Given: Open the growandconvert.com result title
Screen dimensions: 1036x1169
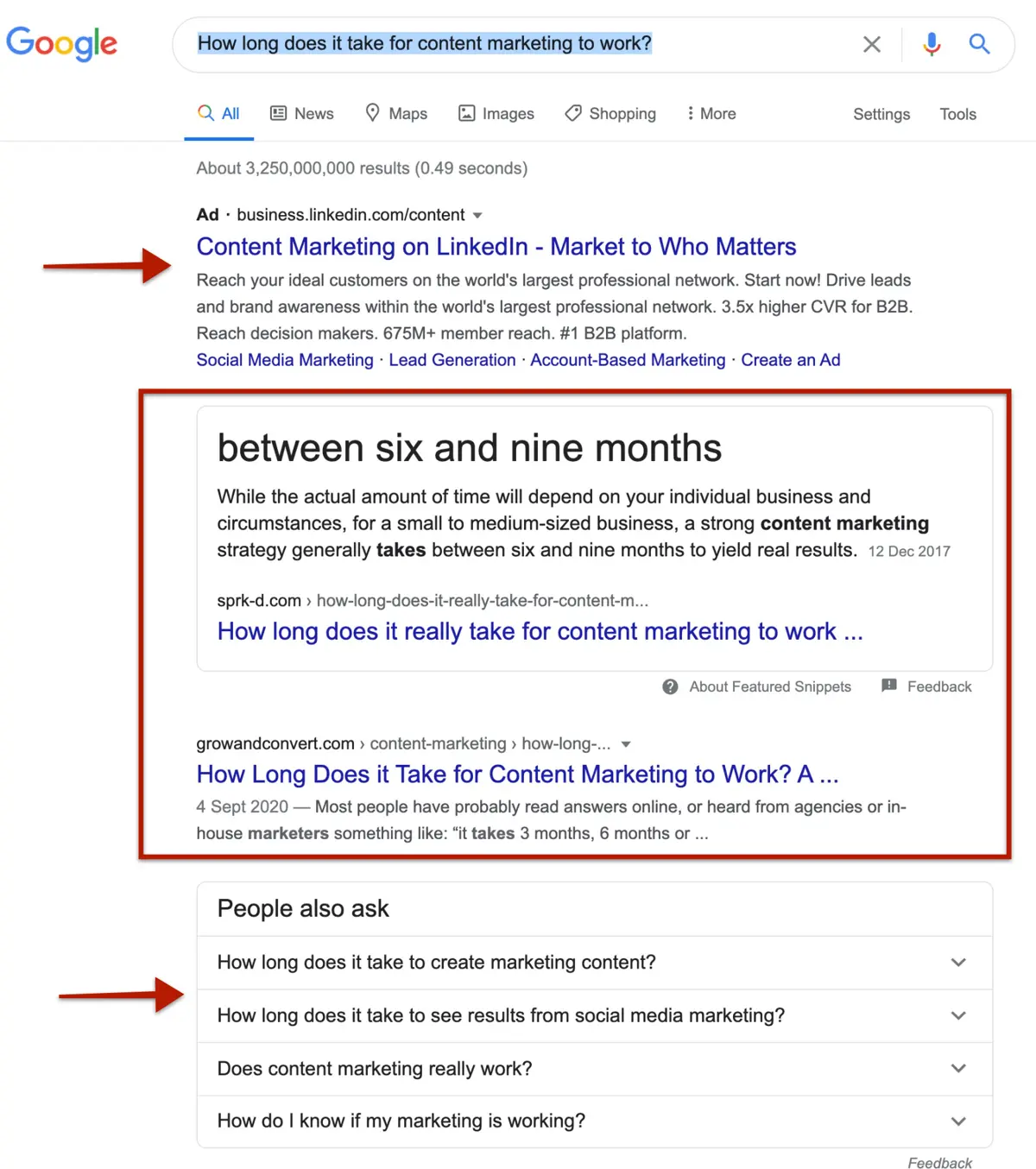Looking at the screenshot, I should click(517, 774).
